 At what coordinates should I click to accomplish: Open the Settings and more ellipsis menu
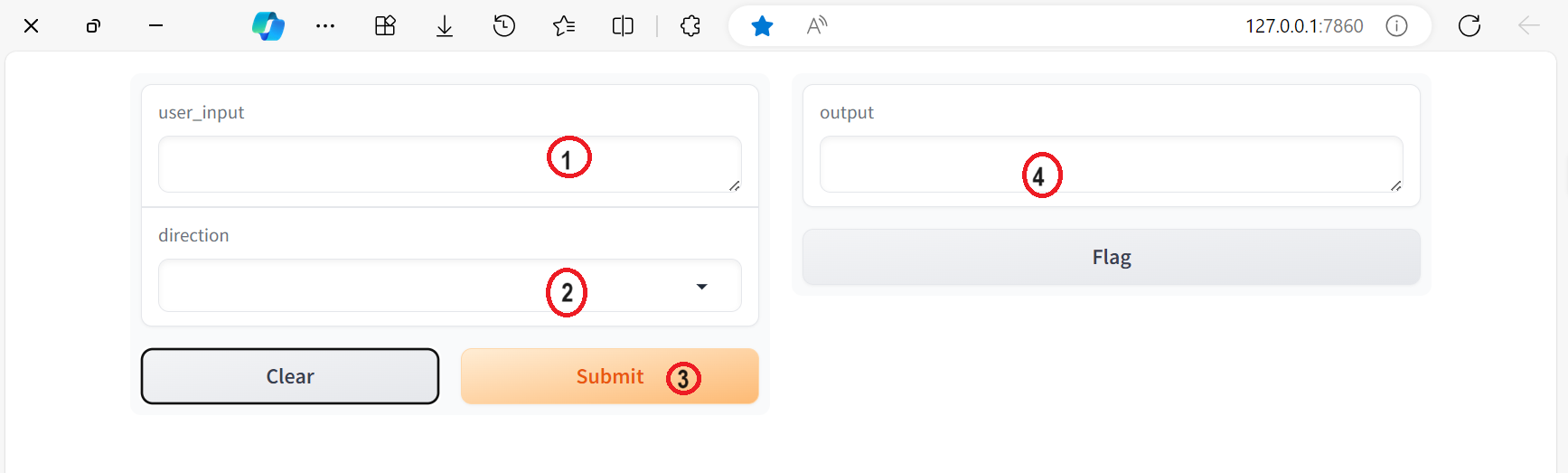[x=325, y=26]
